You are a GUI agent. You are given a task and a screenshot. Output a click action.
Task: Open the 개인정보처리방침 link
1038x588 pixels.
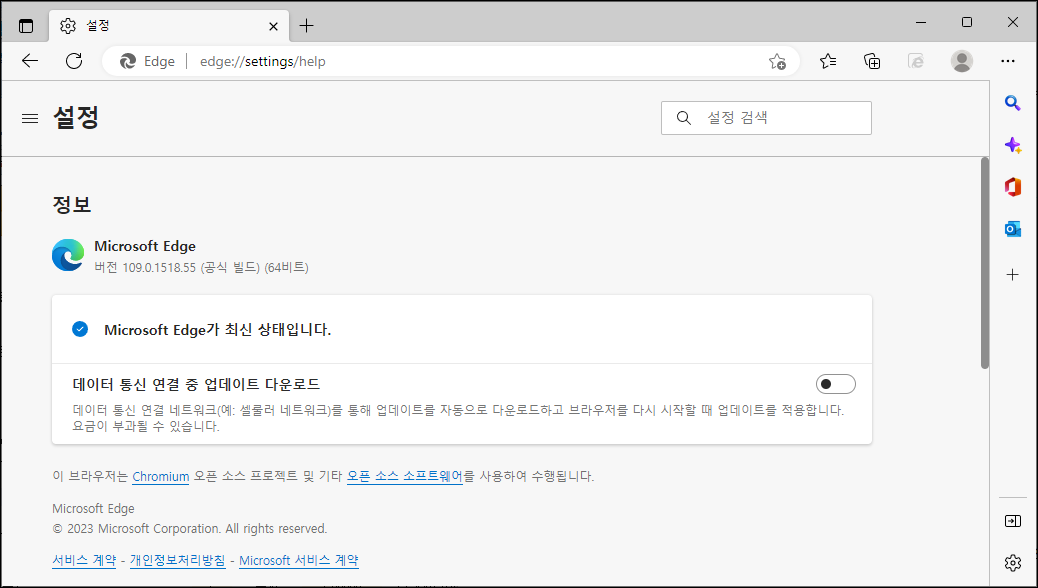point(177,560)
